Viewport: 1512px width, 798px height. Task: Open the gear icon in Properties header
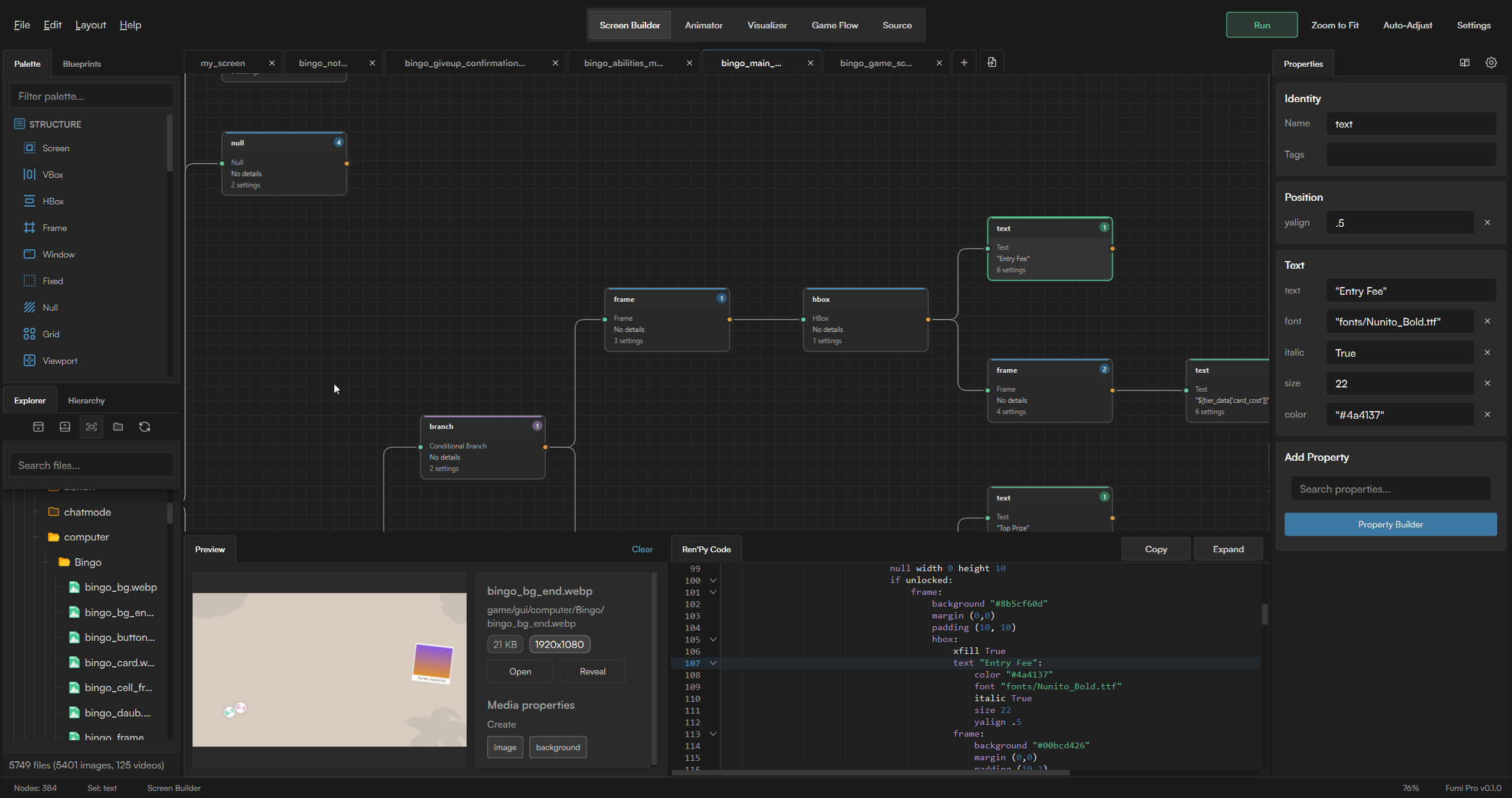(1491, 63)
